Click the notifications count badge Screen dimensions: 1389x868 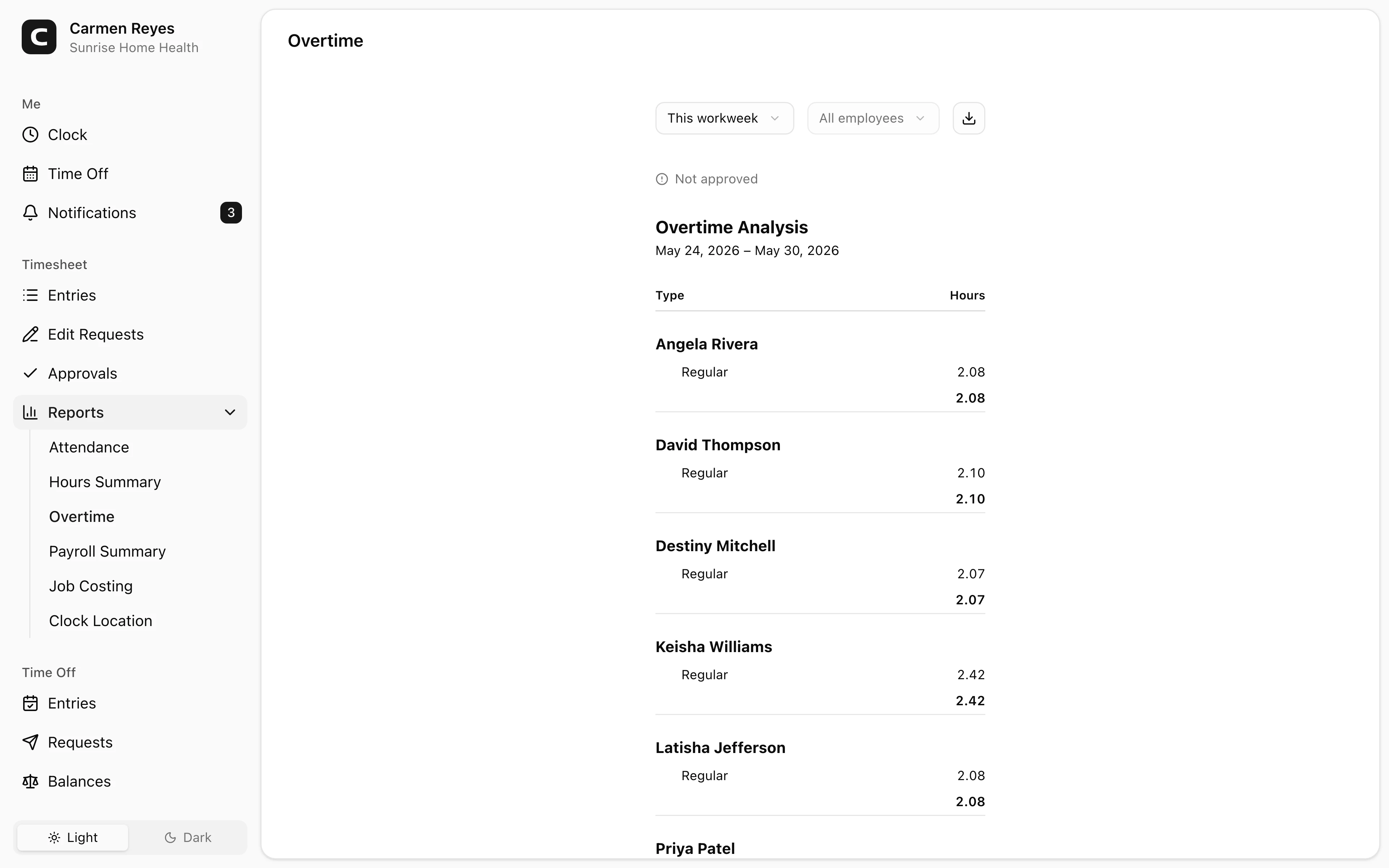[x=231, y=213]
